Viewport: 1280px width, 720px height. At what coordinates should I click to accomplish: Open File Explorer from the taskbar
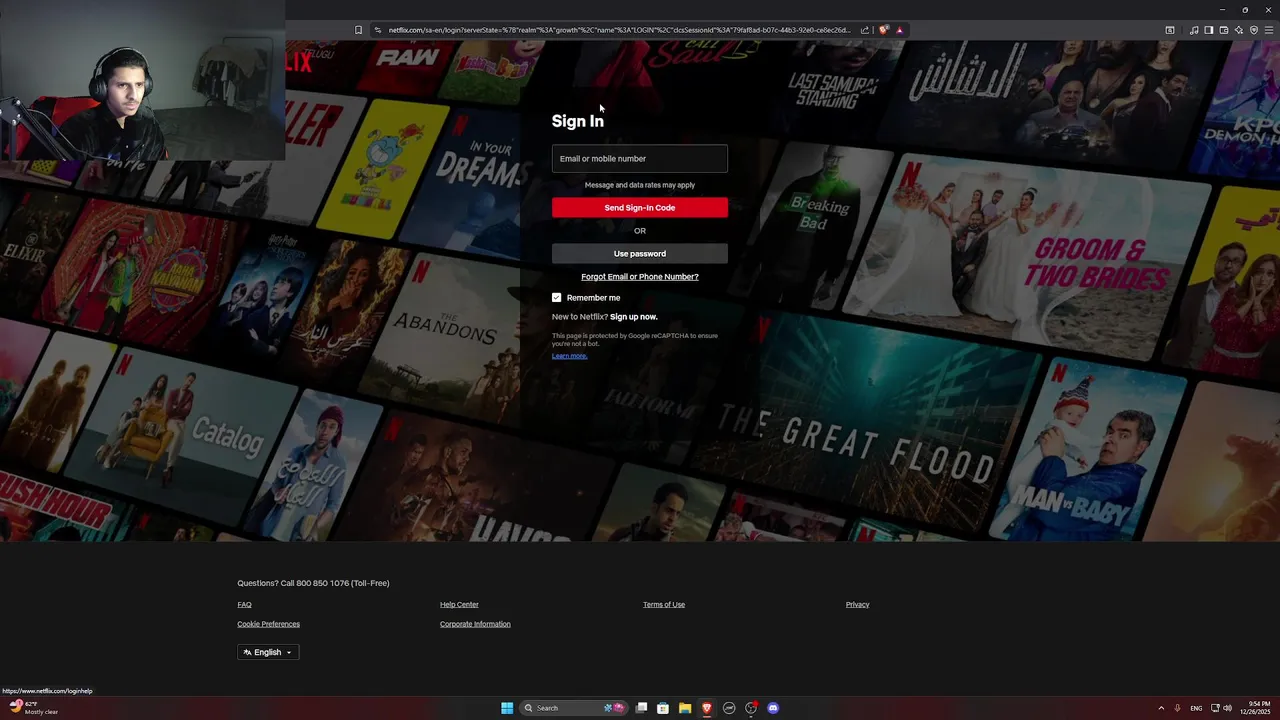point(685,708)
